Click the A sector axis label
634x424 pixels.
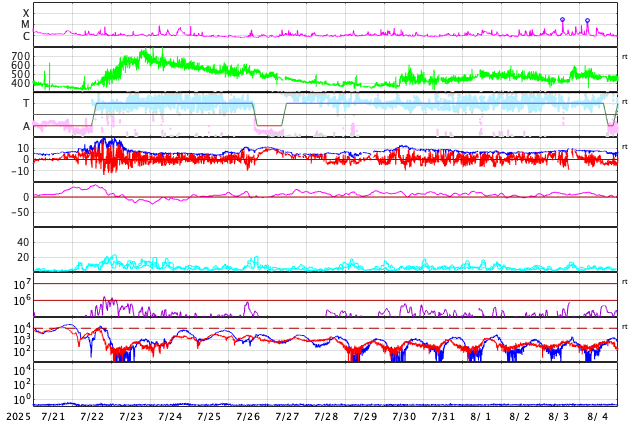[x=26, y=127]
